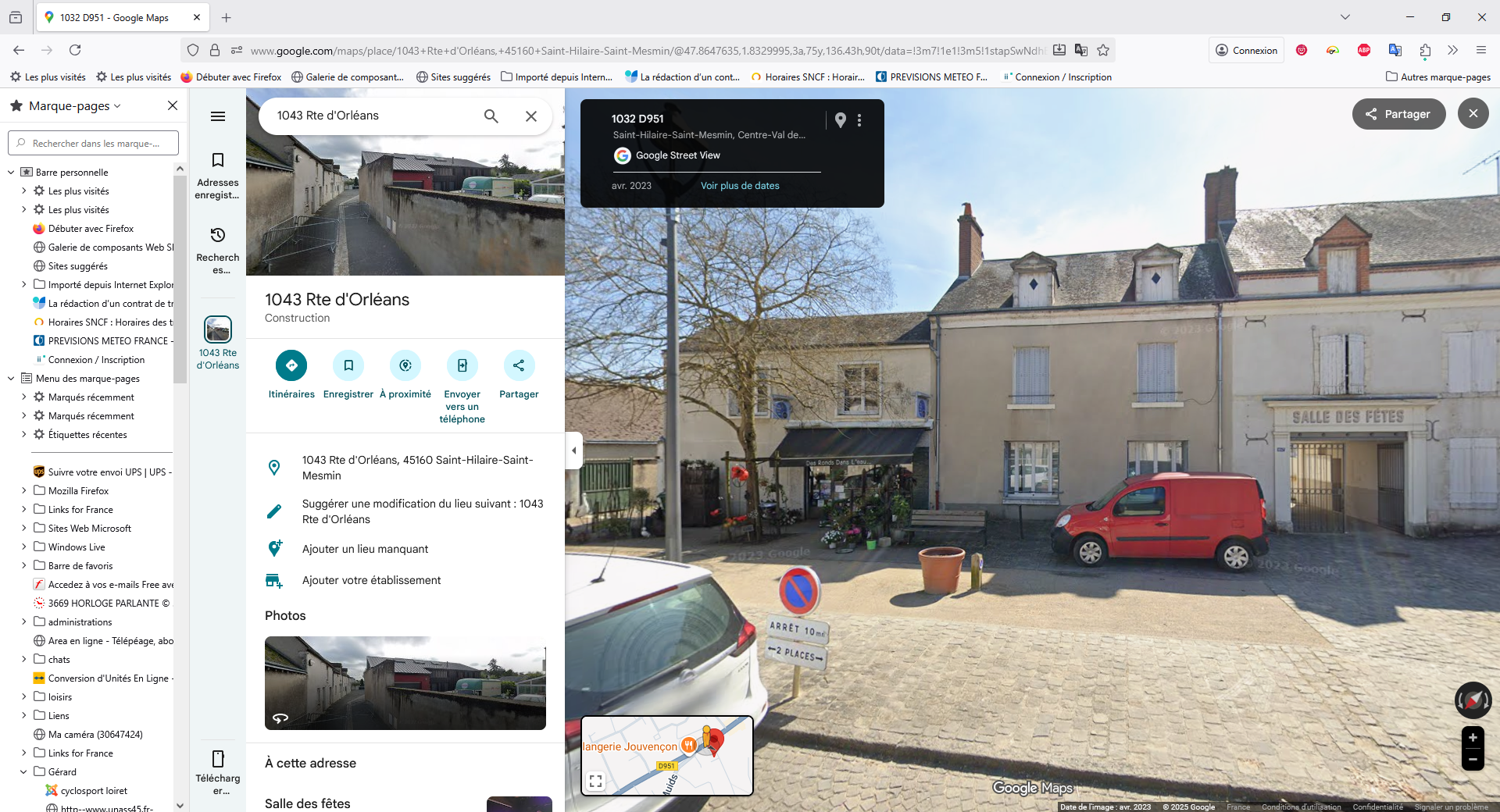Open the PREVISIONS METEO FRANCE bookmark
Viewport: 1500px width, 812px height.
point(931,77)
